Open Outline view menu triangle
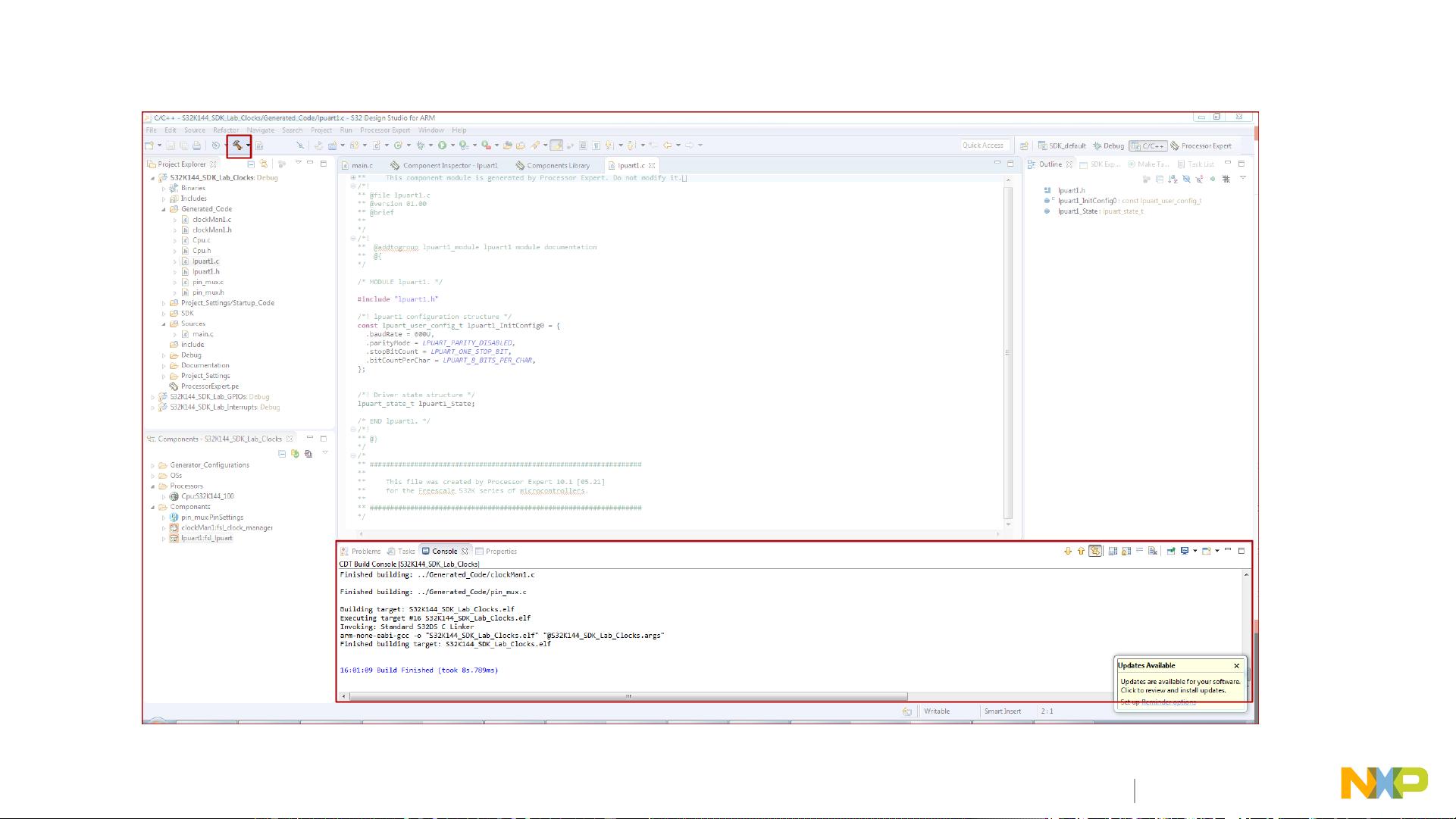This screenshot has height=819, width=1456. (1243, 178)
